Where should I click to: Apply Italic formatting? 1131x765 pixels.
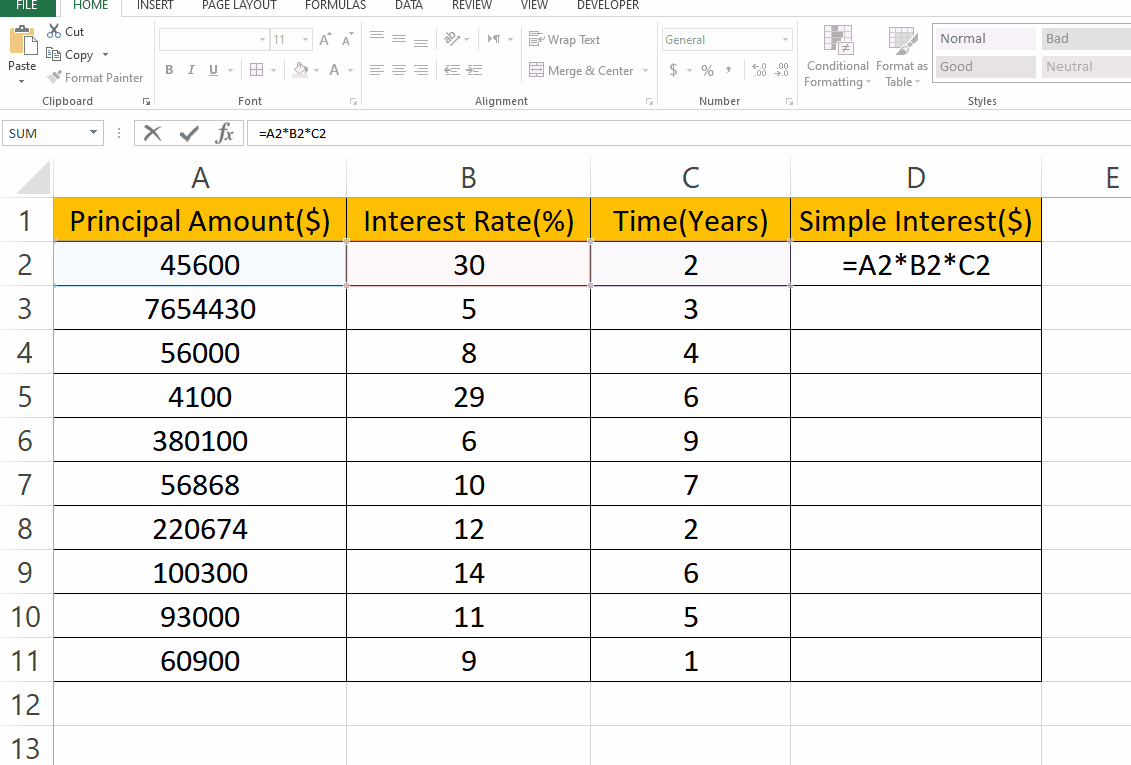point(189,70)
